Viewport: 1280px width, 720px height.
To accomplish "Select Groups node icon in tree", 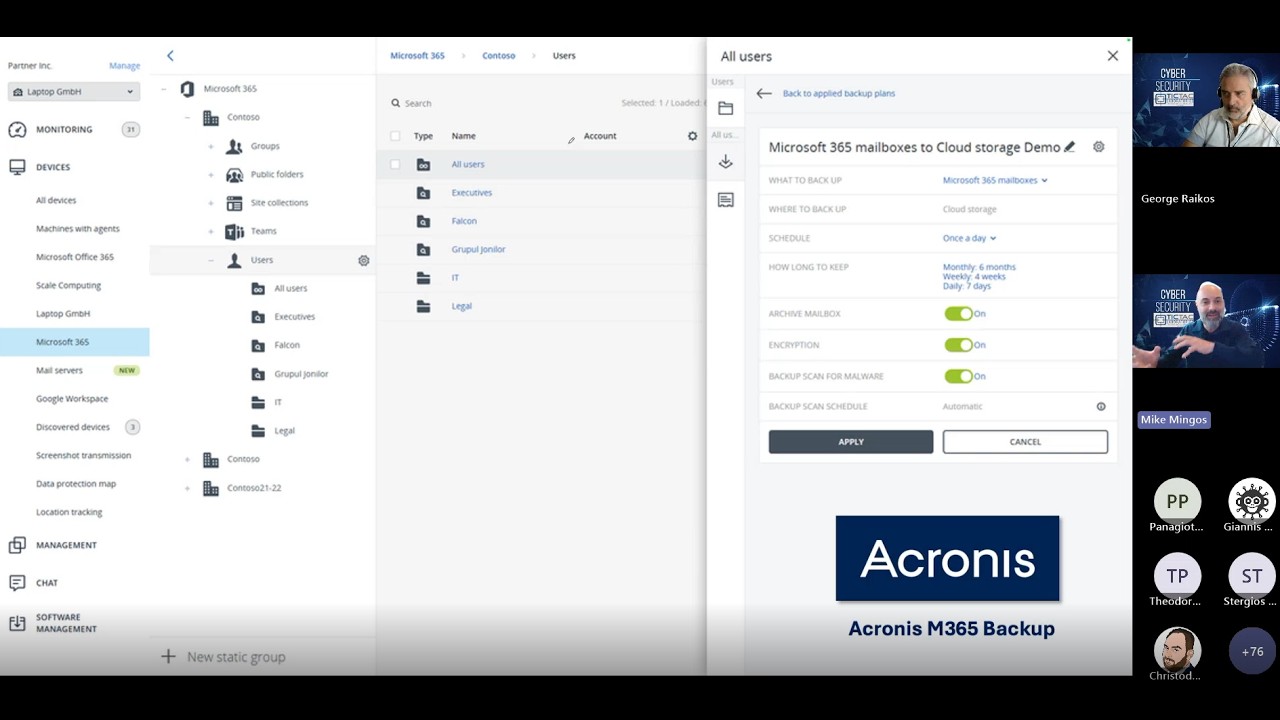I will click(234, 146).
